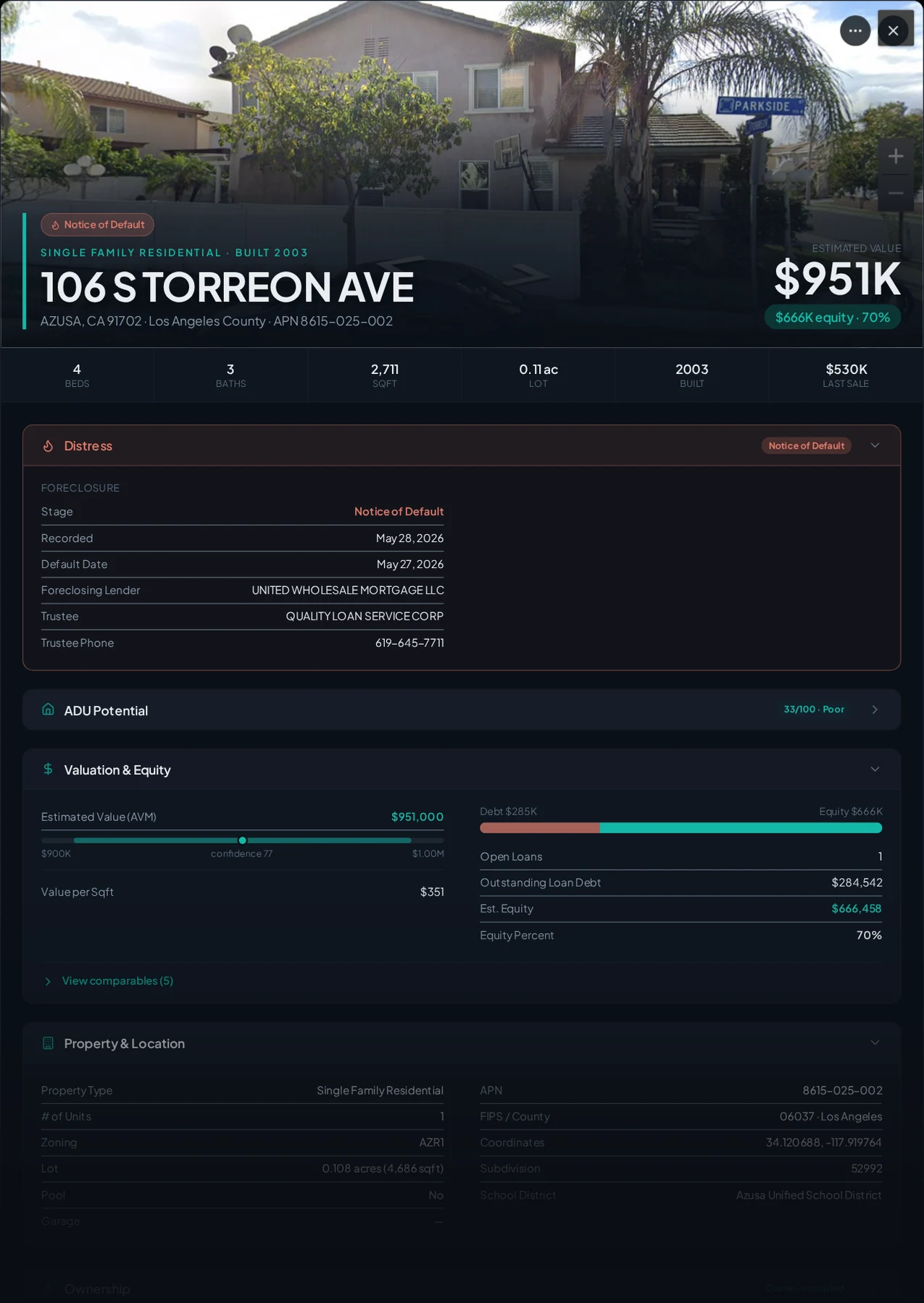Zoom in with the plus button
Viewport: 924px width, 1303px height.
(896, 156)
